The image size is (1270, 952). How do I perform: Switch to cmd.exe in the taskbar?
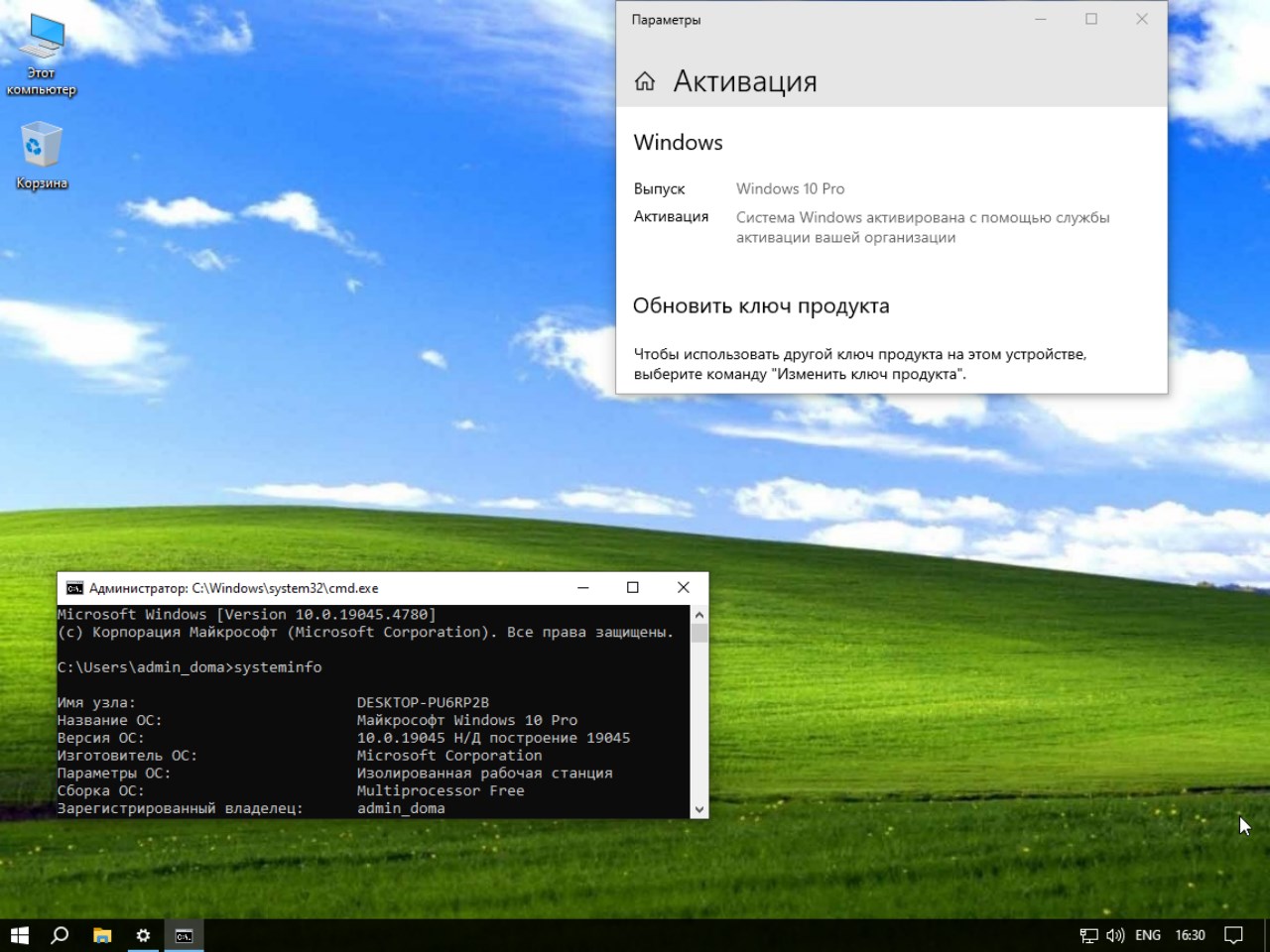click(x=184, y=935)
